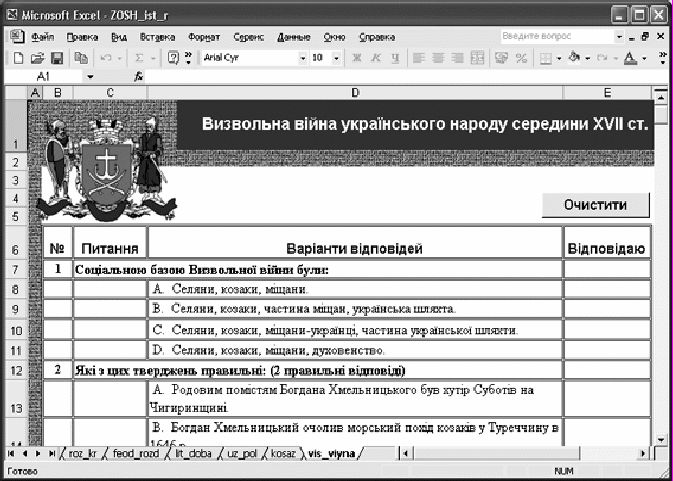The width and height of the screenshot is (673, 481).
Task: Align cell text right
Action: [x=458, y=58]
